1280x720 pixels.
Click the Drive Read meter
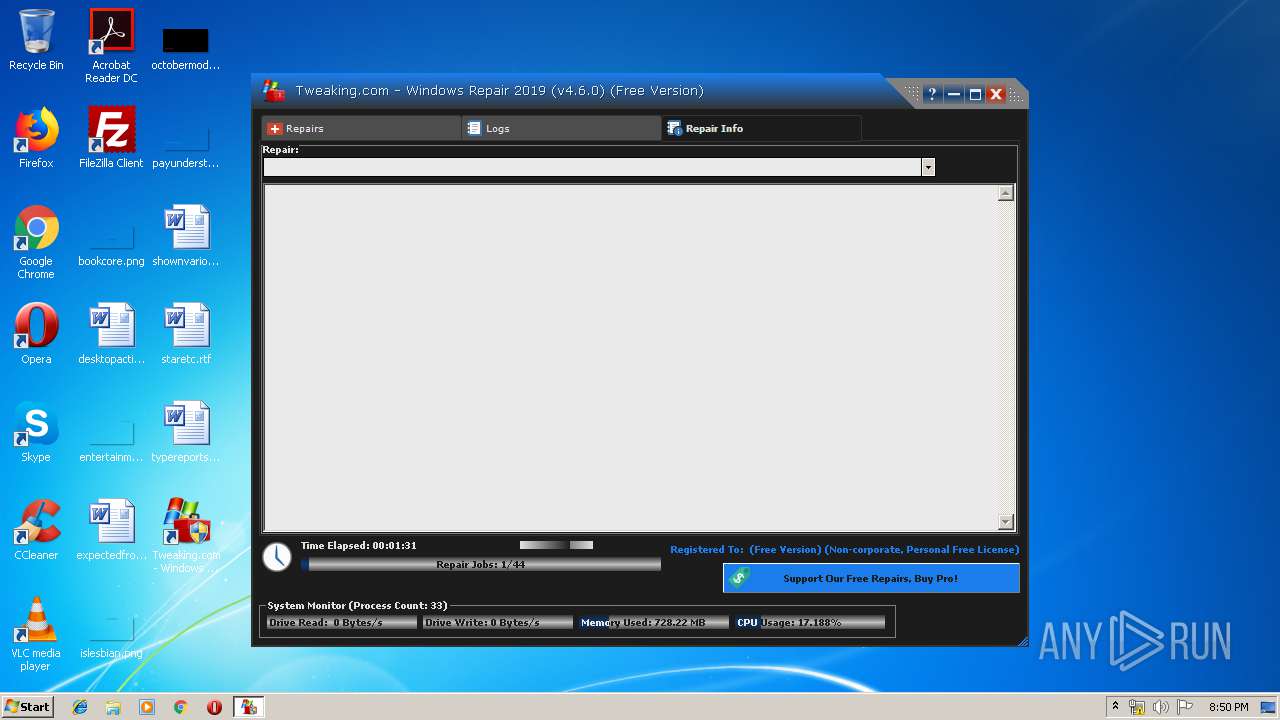click(x=342, y=622)
